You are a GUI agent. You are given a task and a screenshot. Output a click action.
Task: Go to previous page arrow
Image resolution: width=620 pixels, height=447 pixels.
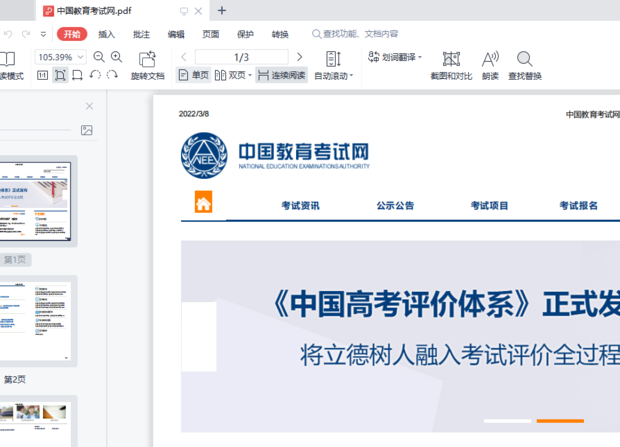coord(184,57)
